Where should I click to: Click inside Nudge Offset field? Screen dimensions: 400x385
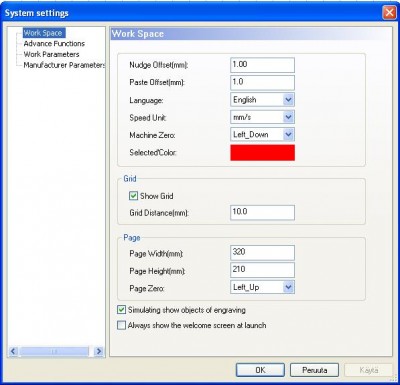point(262,65)
